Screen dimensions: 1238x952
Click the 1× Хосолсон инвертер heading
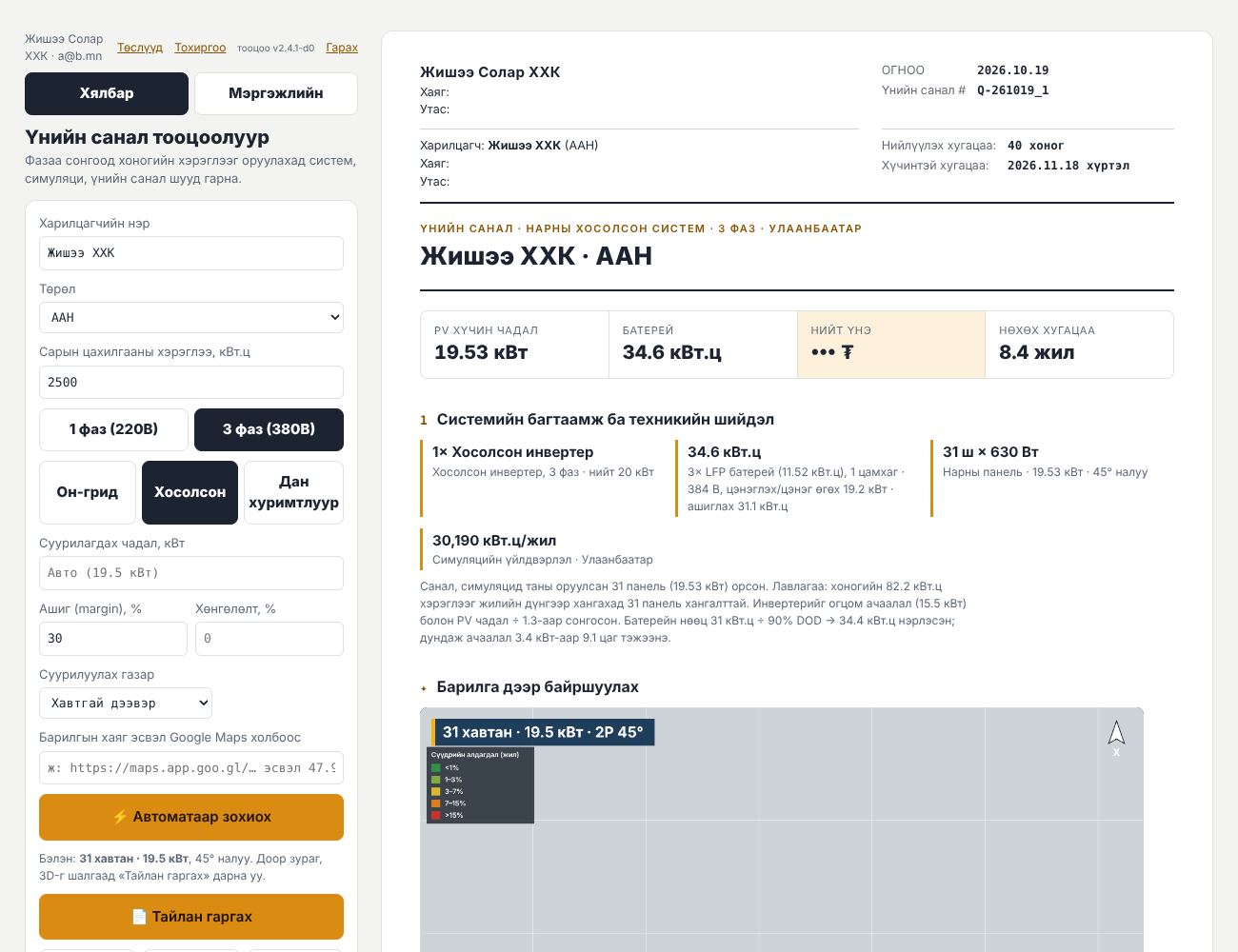(512, 452)
